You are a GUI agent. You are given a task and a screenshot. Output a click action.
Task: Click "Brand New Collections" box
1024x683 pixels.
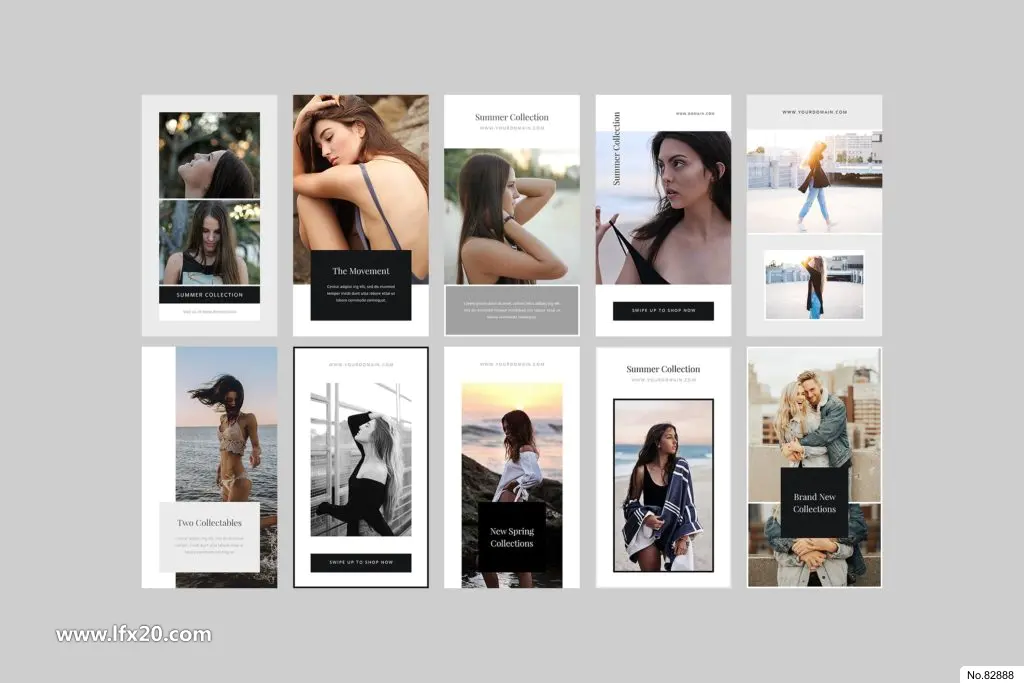(814, 503)
